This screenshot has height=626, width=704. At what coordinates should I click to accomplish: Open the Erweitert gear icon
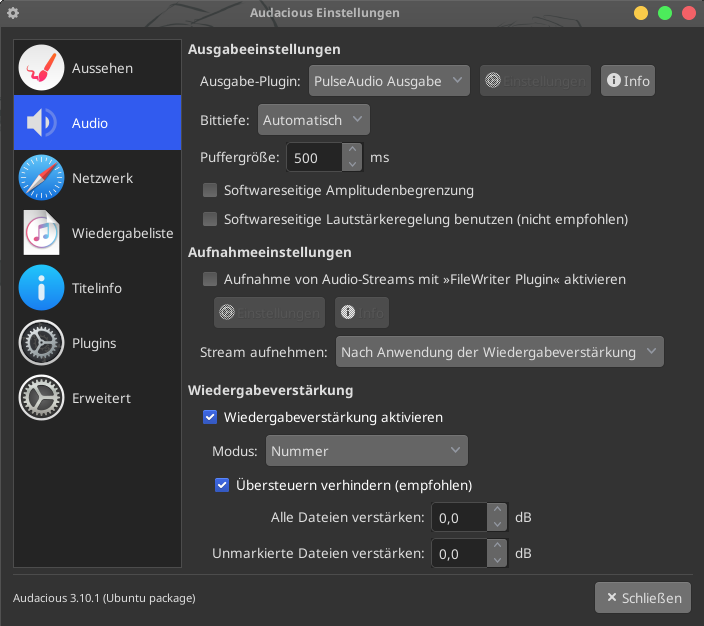(x=41, y=398)
